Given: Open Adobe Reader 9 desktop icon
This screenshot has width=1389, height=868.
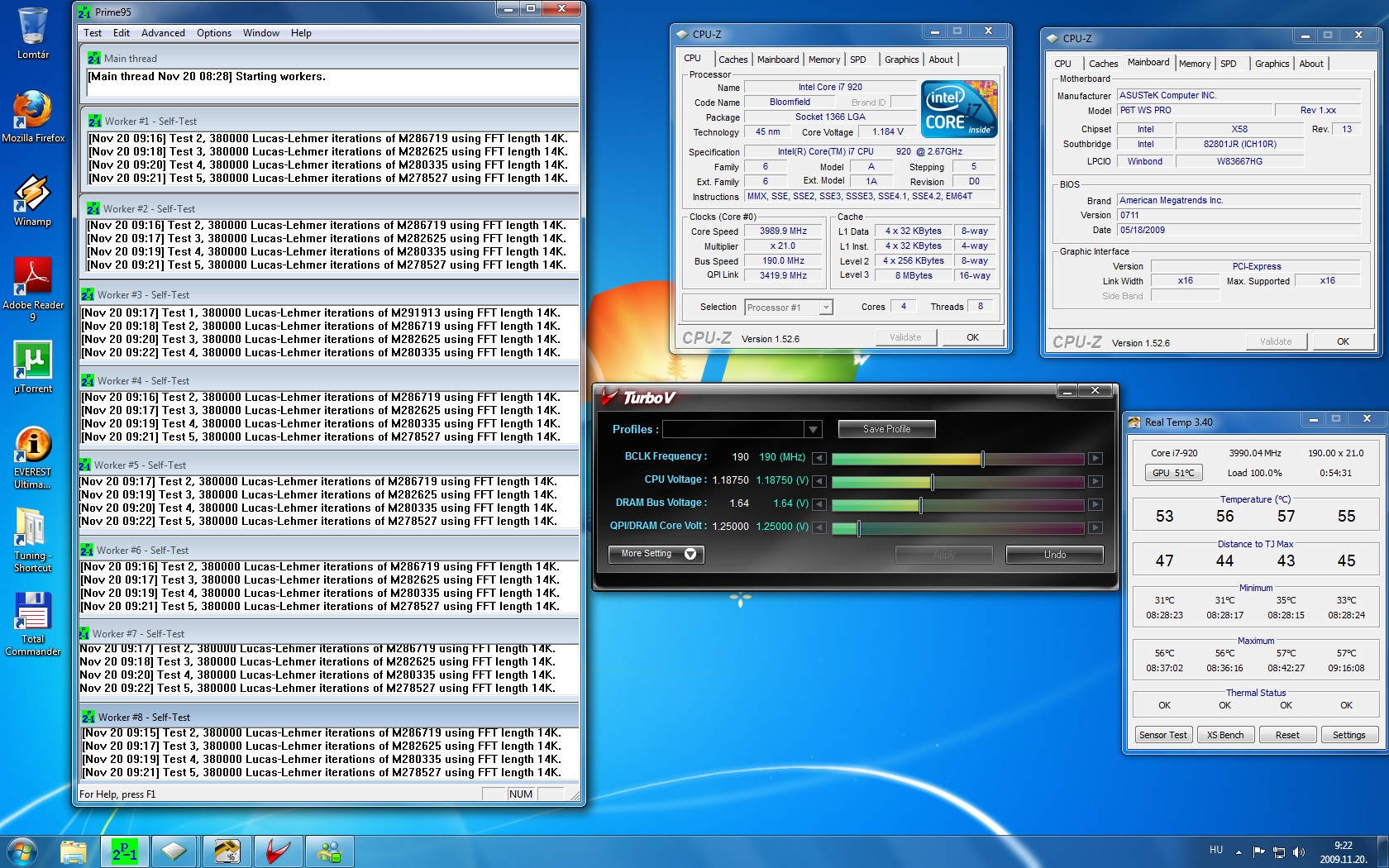Looking at the screenshot, I should pyautogui.click(x=33, y=289).
